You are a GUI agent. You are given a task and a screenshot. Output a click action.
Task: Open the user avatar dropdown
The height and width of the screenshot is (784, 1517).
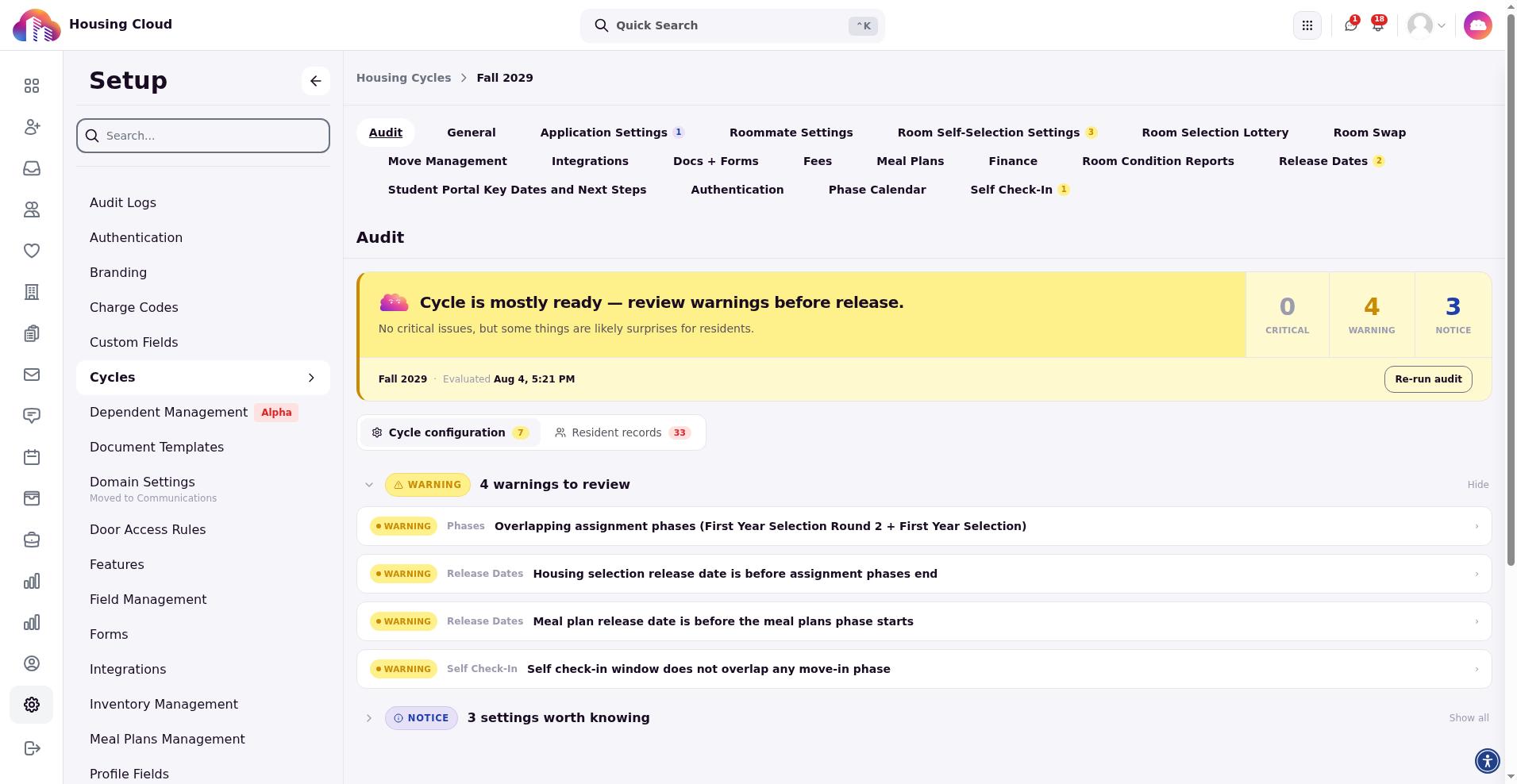1427,25
